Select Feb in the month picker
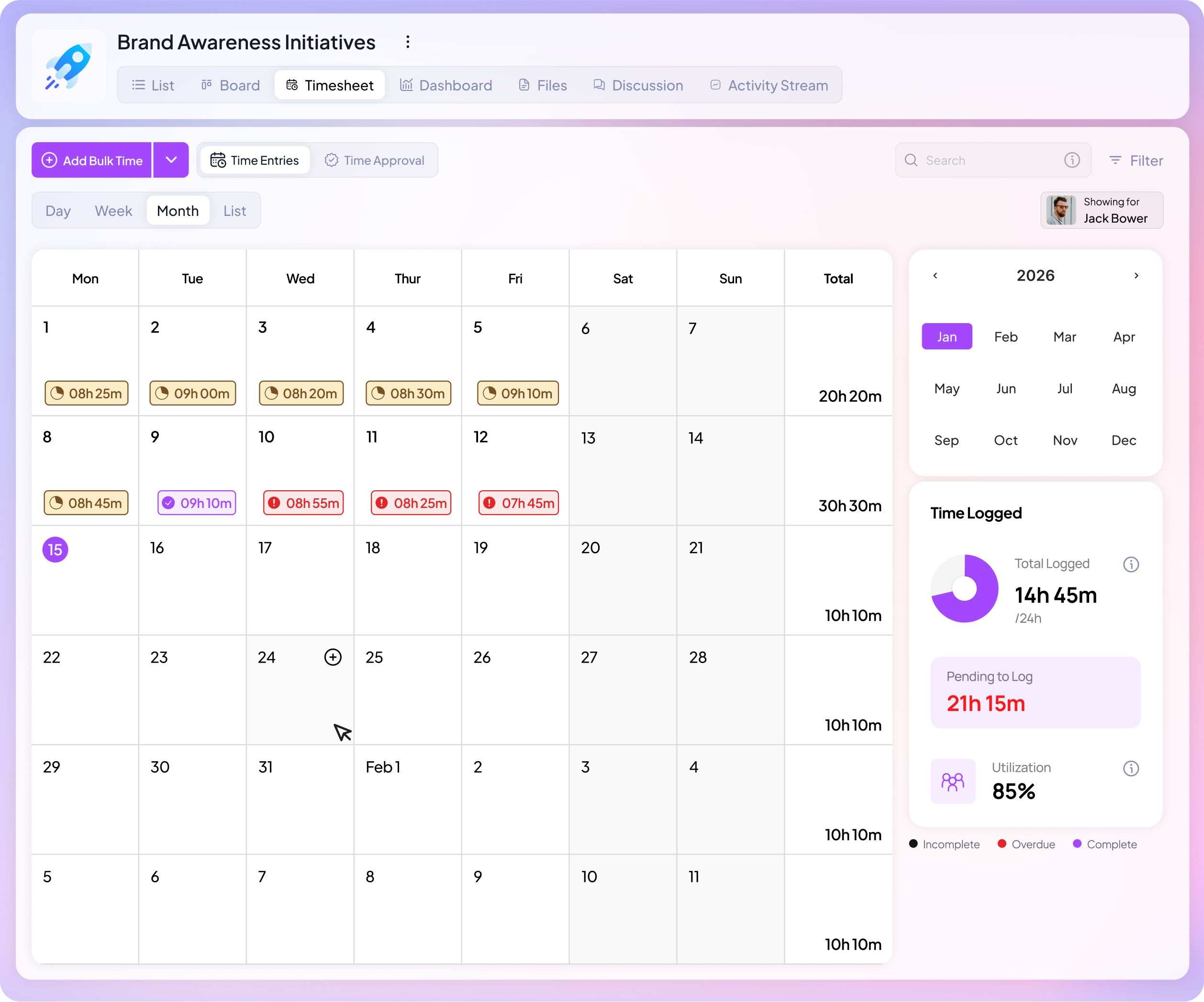Screen dimensions: 1204x1002 click(x=1006, y=337)
